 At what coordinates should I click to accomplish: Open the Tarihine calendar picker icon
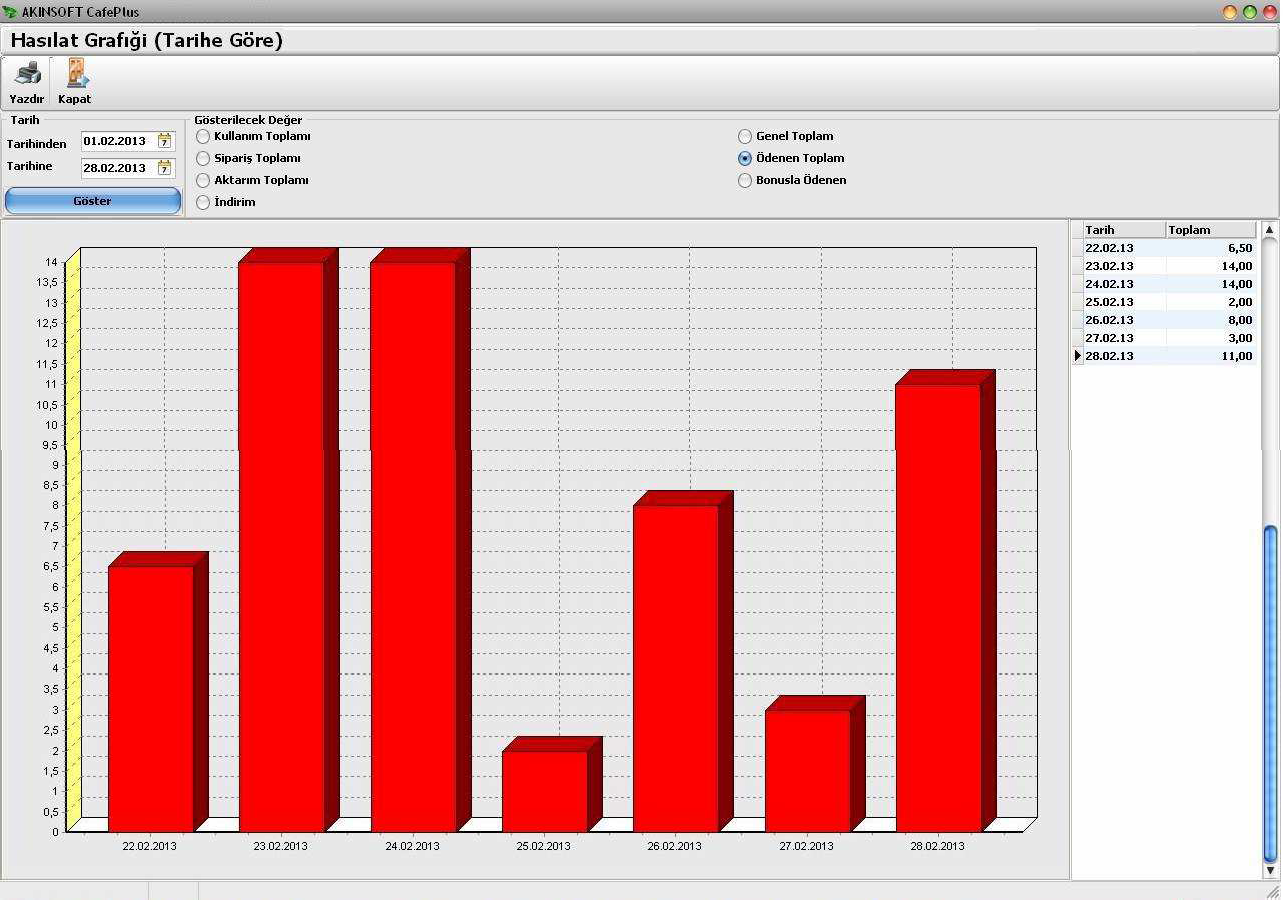(165, 168)
